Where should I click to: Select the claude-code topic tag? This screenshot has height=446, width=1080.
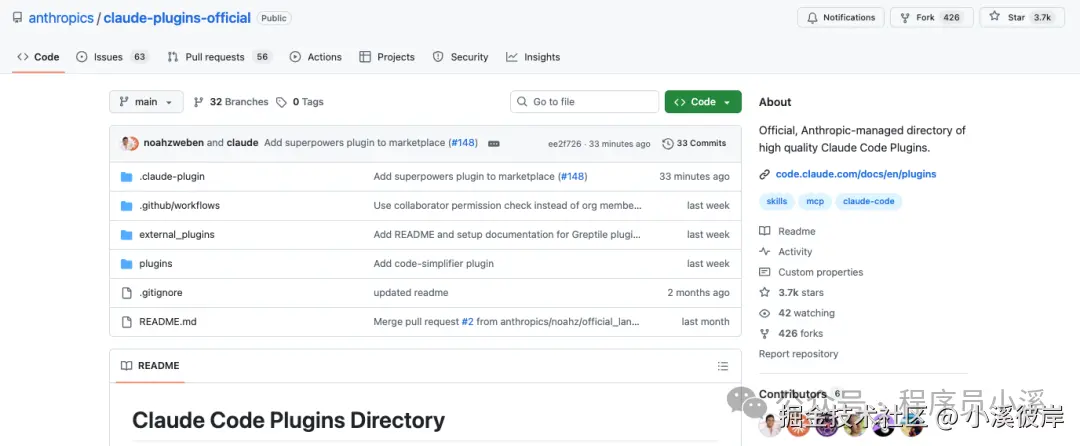click(x=869, y=202)
